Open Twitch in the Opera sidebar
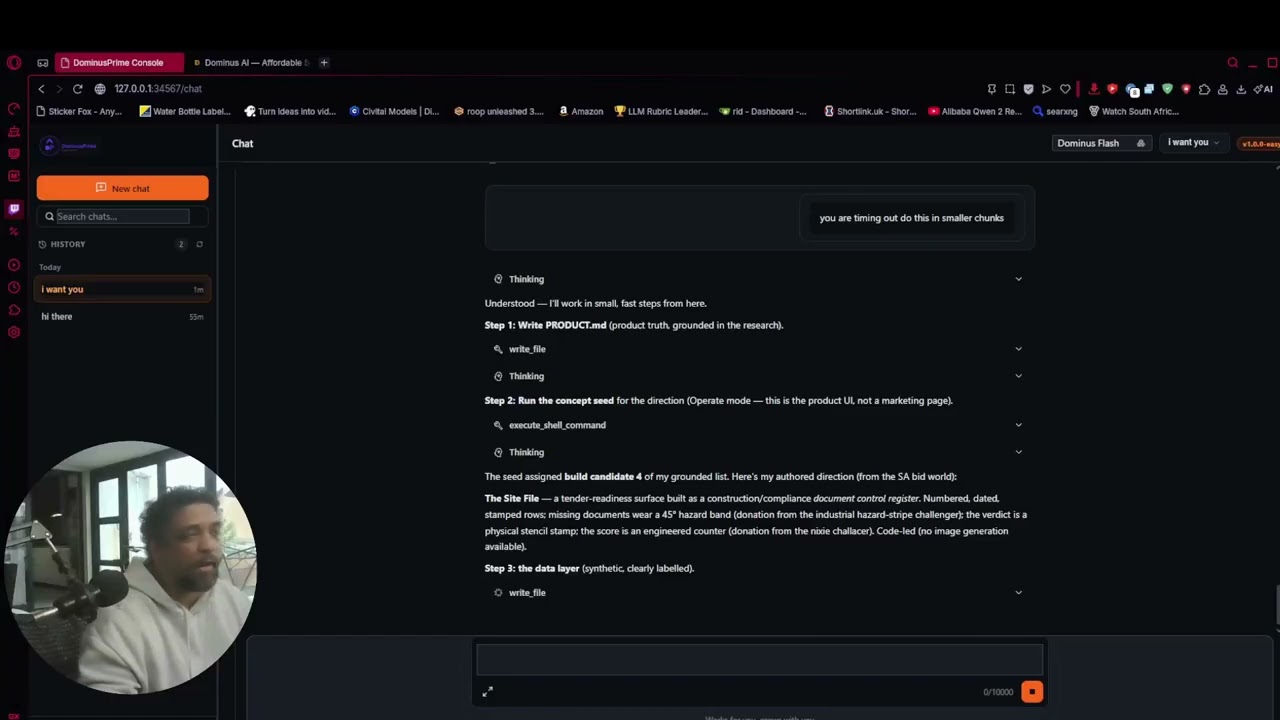The width and height of the screenshot is (1280, 720). point(14,208)
